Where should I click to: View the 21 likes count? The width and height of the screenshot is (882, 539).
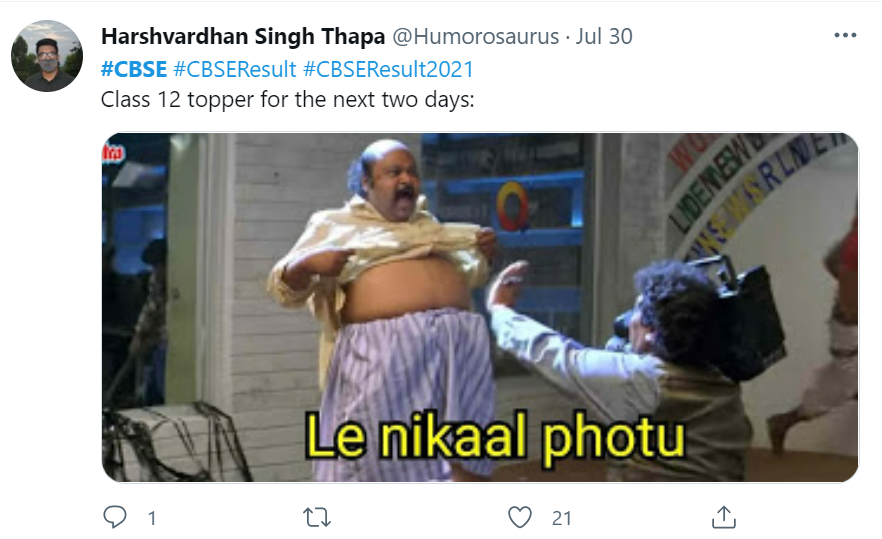click(x=561, y=518)
